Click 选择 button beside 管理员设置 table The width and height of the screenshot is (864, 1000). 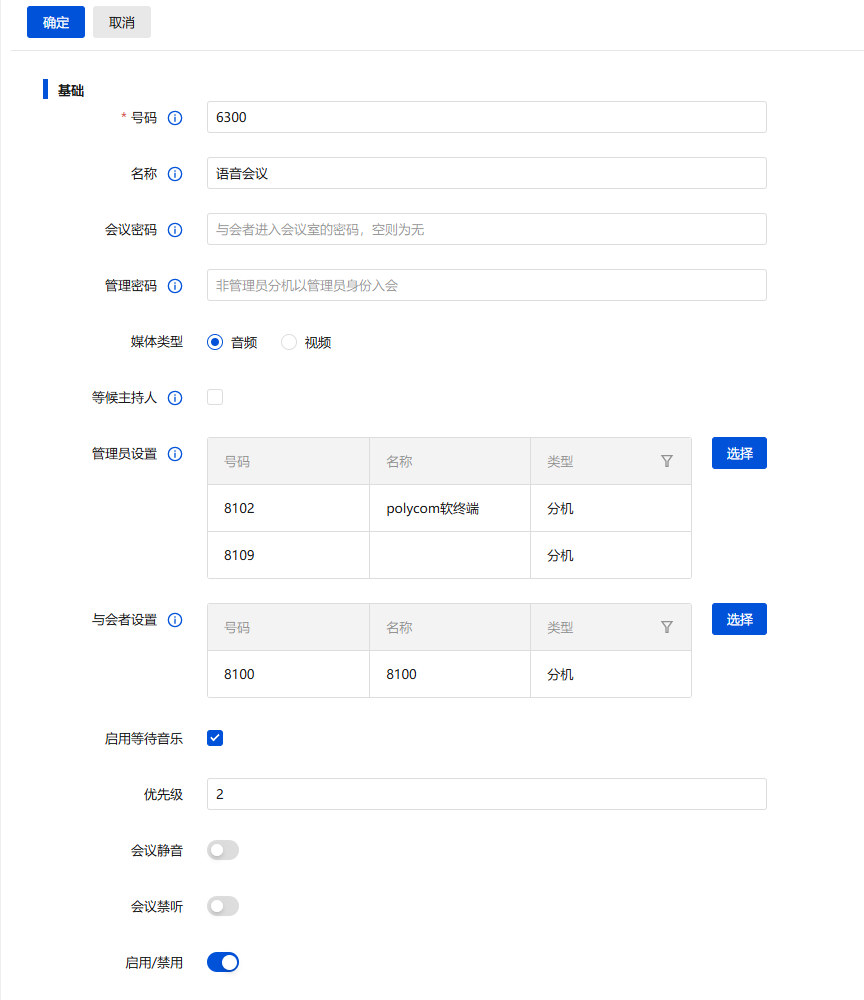coord(739,452)
